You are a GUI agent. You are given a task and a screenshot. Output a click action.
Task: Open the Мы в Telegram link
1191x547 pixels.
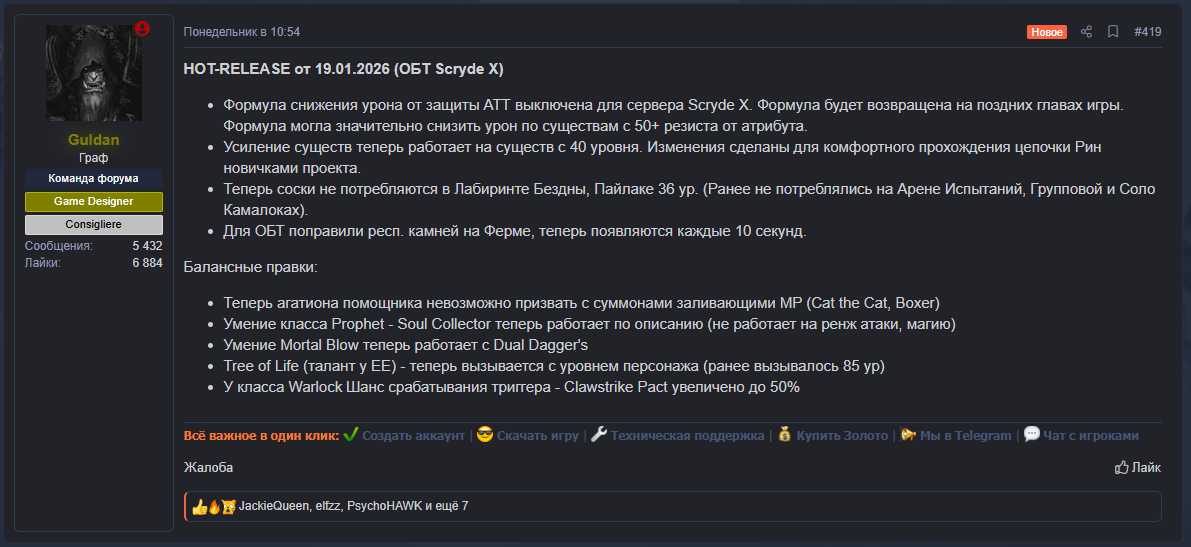click(x=965, y=435)
